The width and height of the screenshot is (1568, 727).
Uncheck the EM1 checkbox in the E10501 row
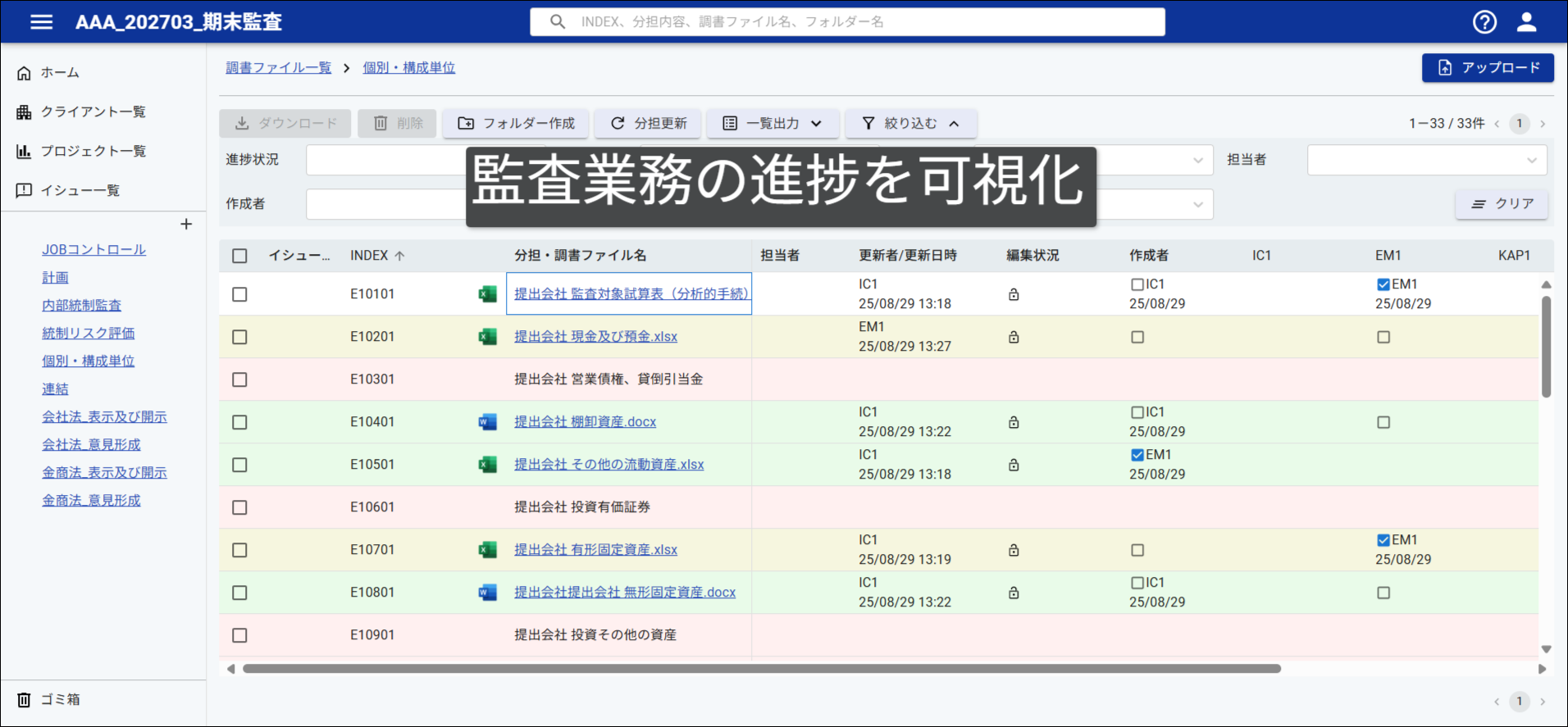(1137, 455)
